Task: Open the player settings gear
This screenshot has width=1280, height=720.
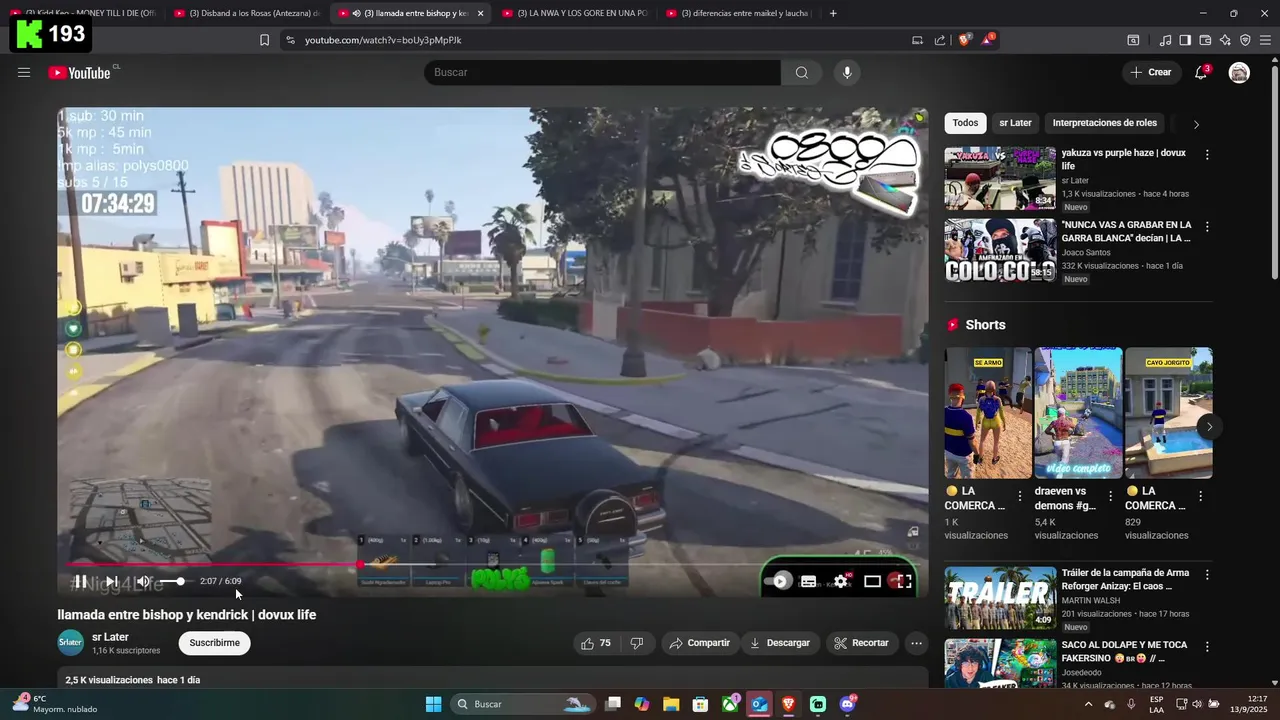Action: pos(841,581)
